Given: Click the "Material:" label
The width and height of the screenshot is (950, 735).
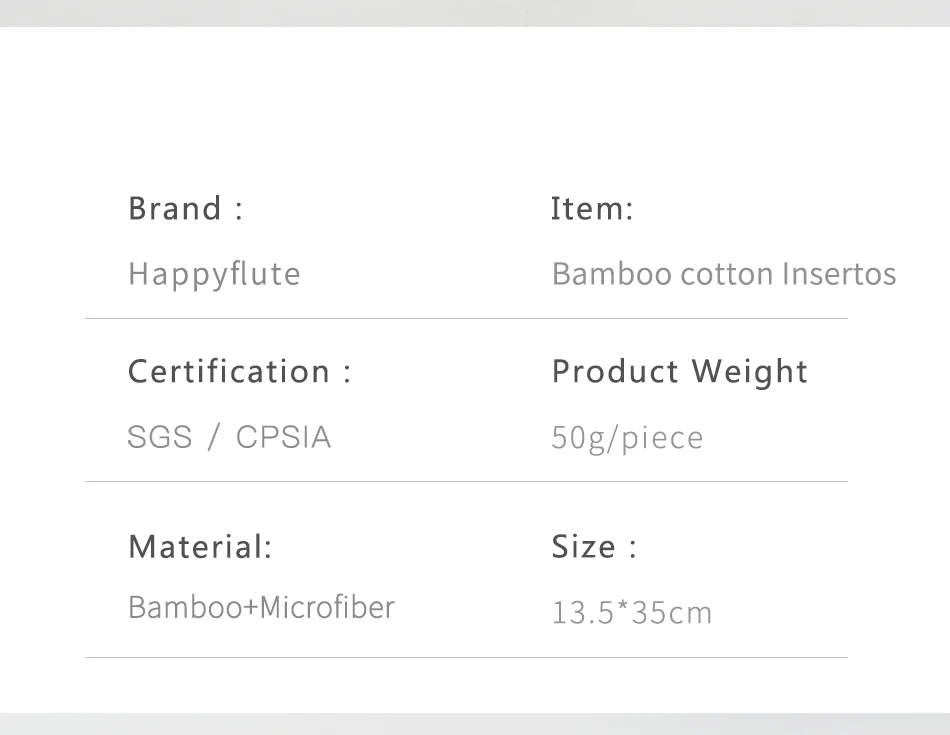Looking at the screenshot, I should click(200, 547).
